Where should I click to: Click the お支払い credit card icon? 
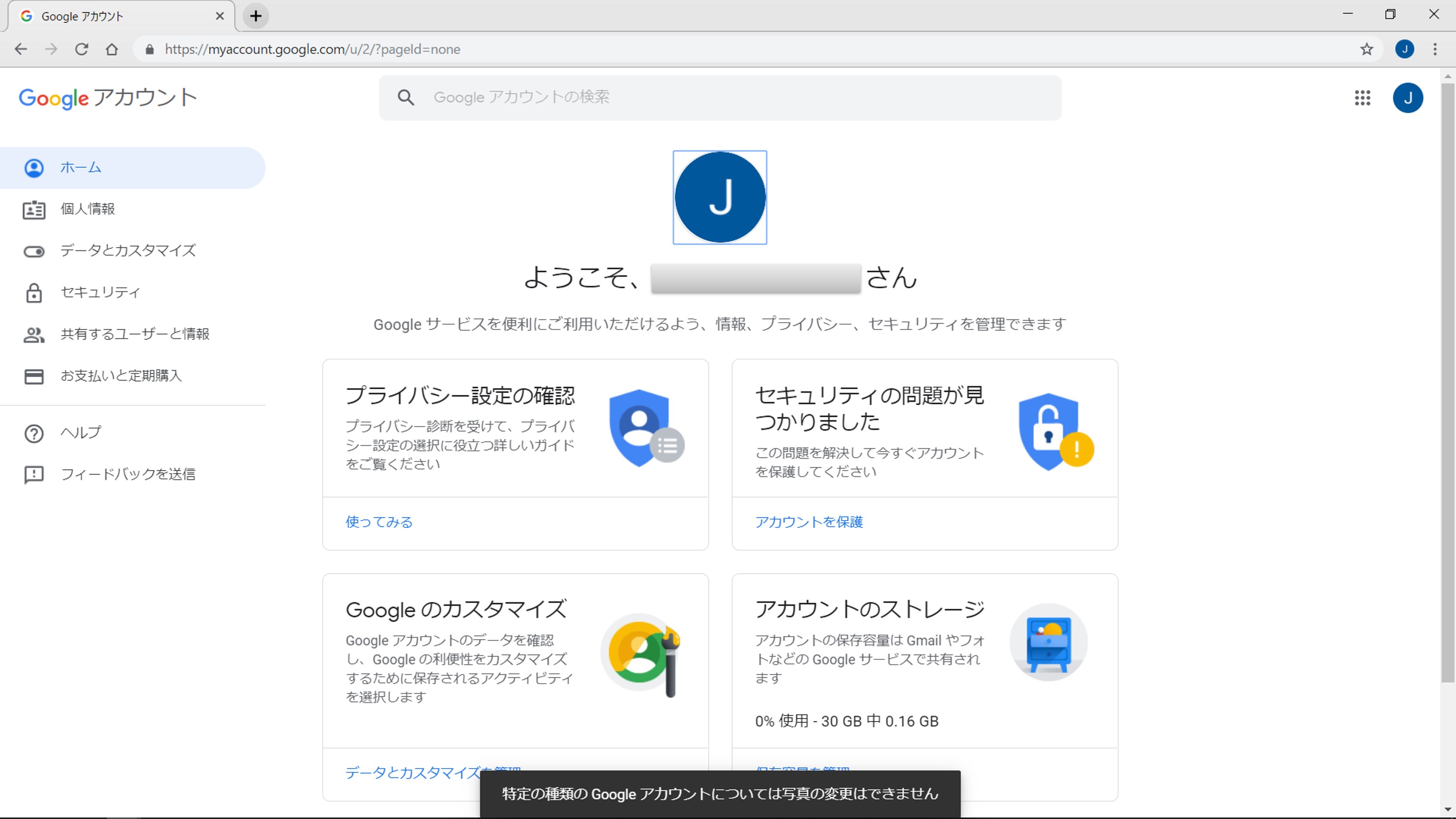(x=34, y=377)
